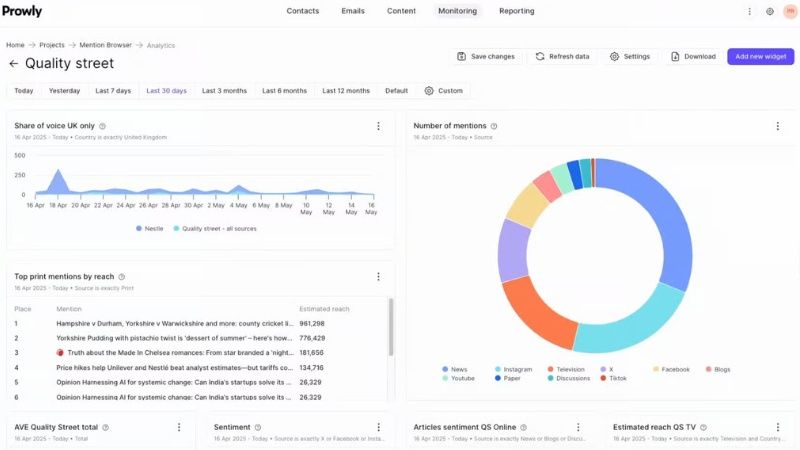Open the Monitoring menu
The height and width of the screenshot is (450, 800).
click(x=458, y=11)
